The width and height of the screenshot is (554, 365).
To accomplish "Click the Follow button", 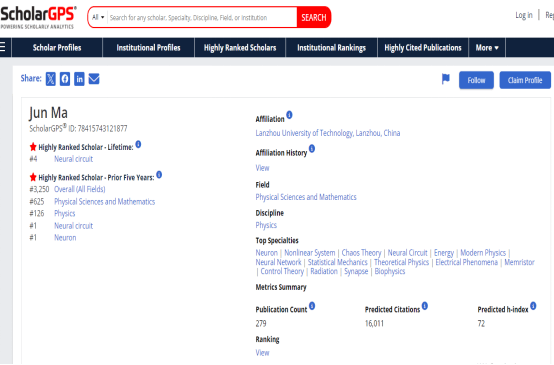I will 476,80.
